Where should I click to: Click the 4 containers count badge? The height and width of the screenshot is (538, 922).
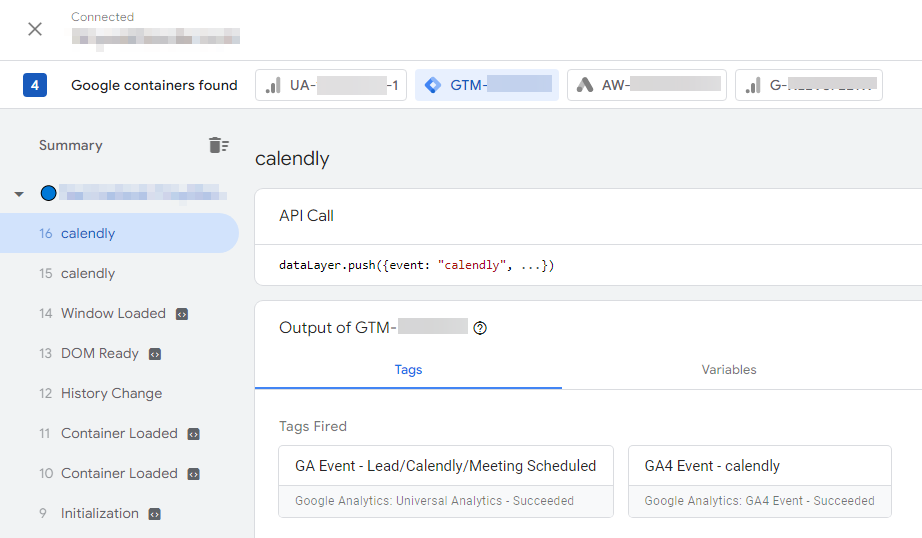35,85
